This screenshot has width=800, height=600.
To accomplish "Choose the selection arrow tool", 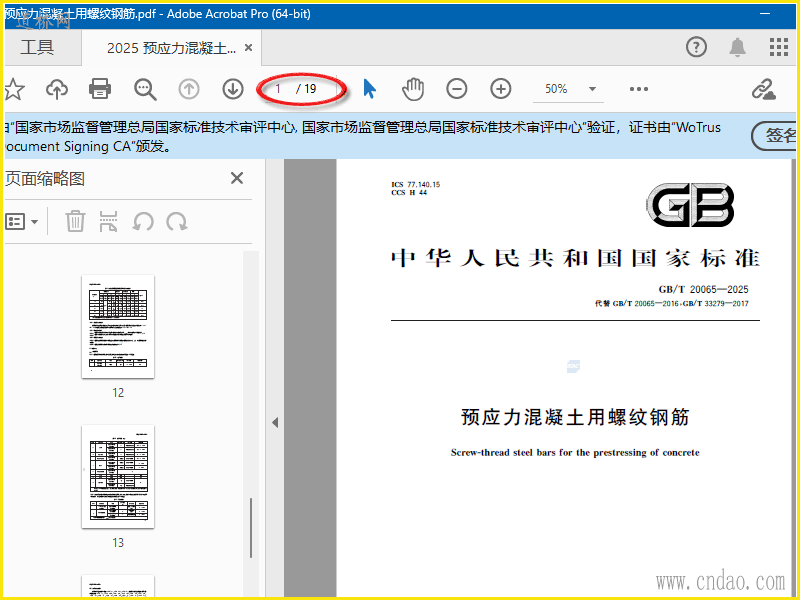I will pos(369,89).
